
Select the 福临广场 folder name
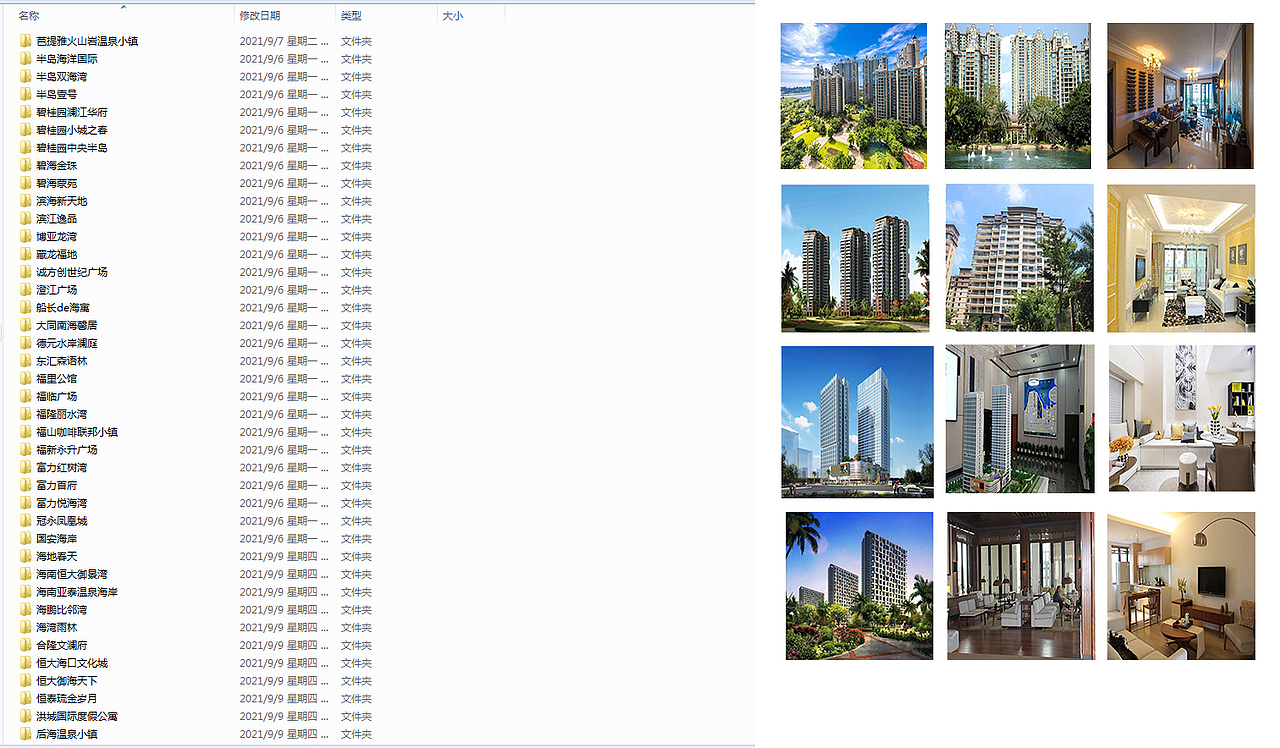pyautogui.click(x=57, y=396)
